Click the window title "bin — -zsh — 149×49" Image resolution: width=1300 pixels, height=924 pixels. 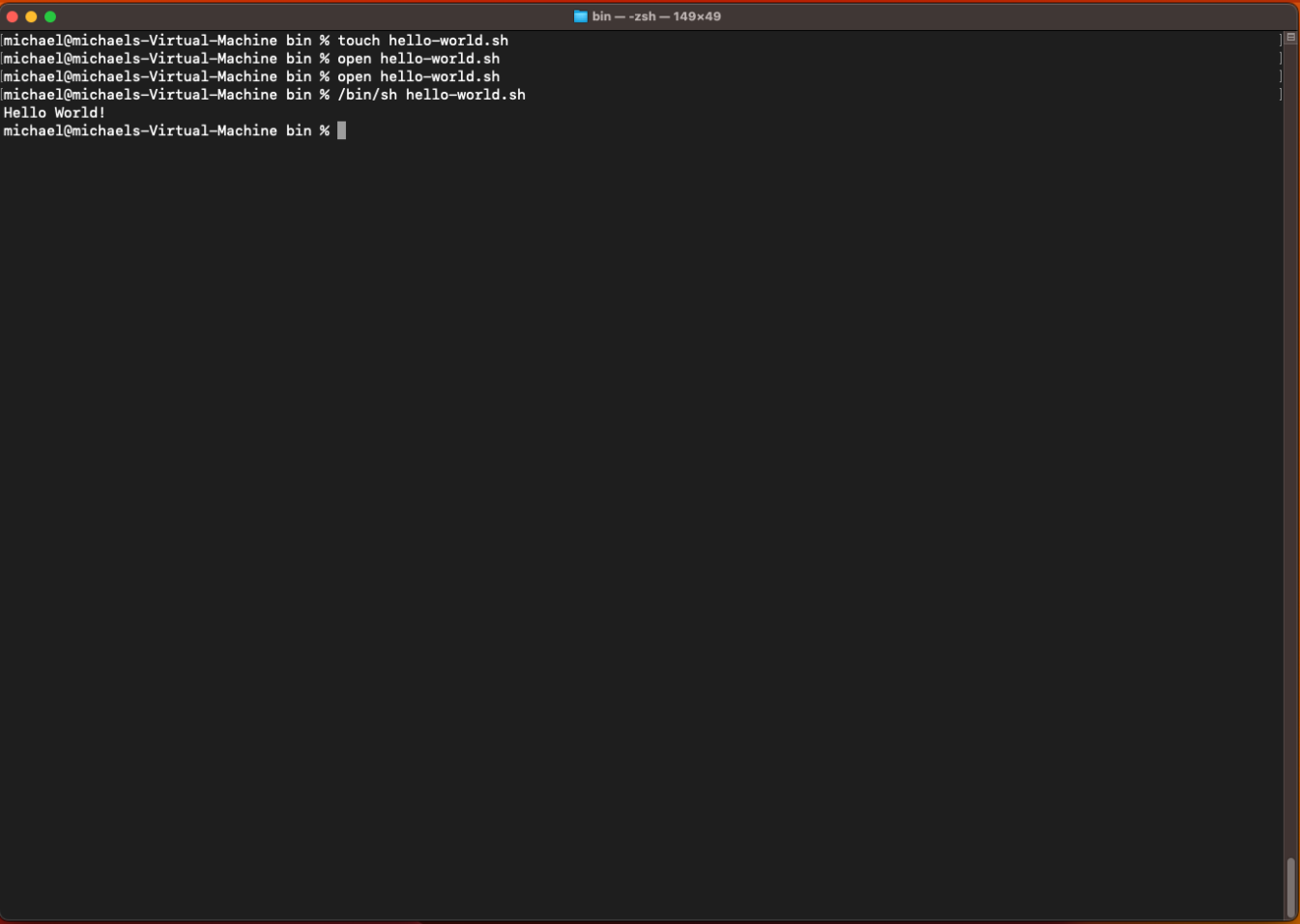click(656, 16)
